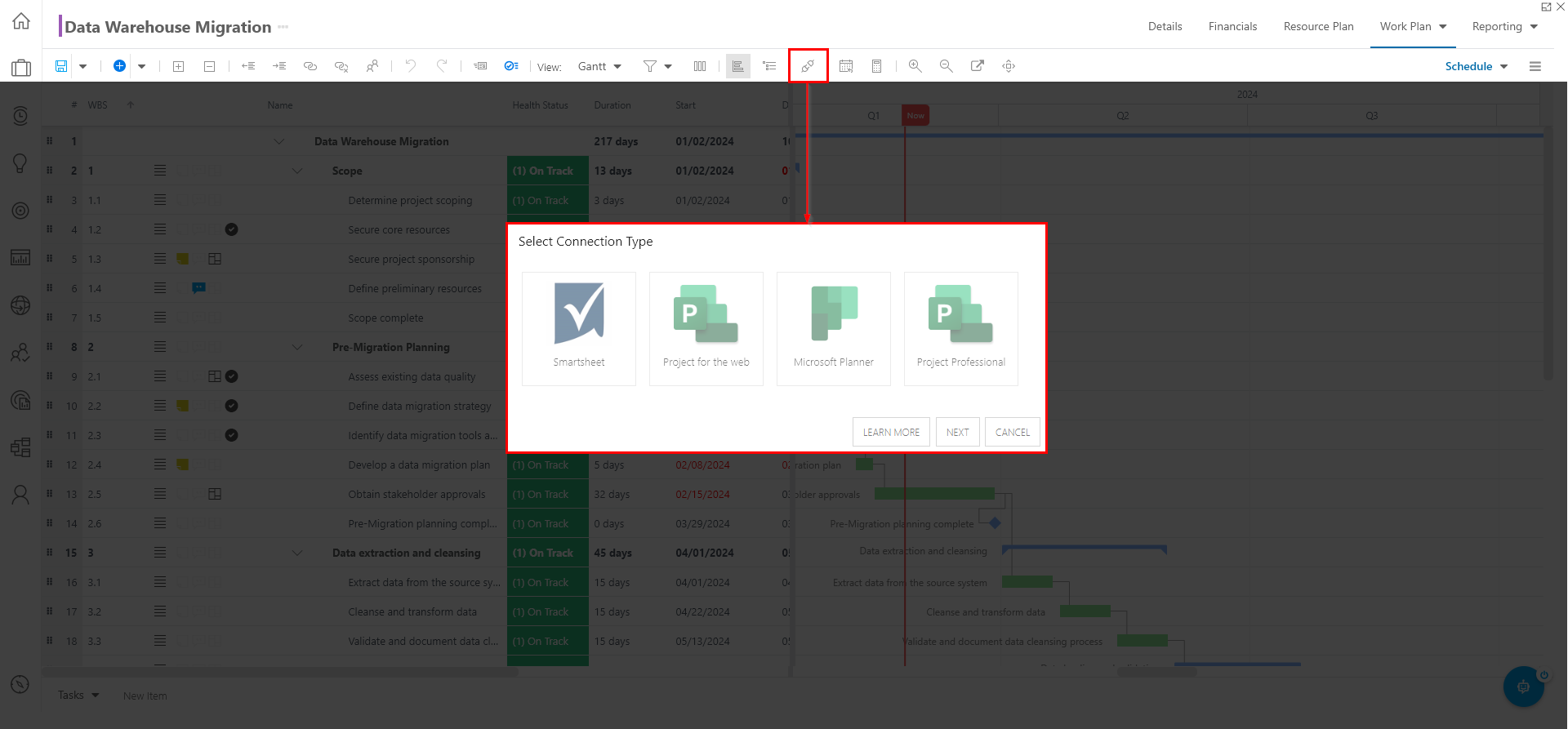The image size is (1568, 729).
Task: Click the Columns chooser icon
Action: tap(700, 66)
